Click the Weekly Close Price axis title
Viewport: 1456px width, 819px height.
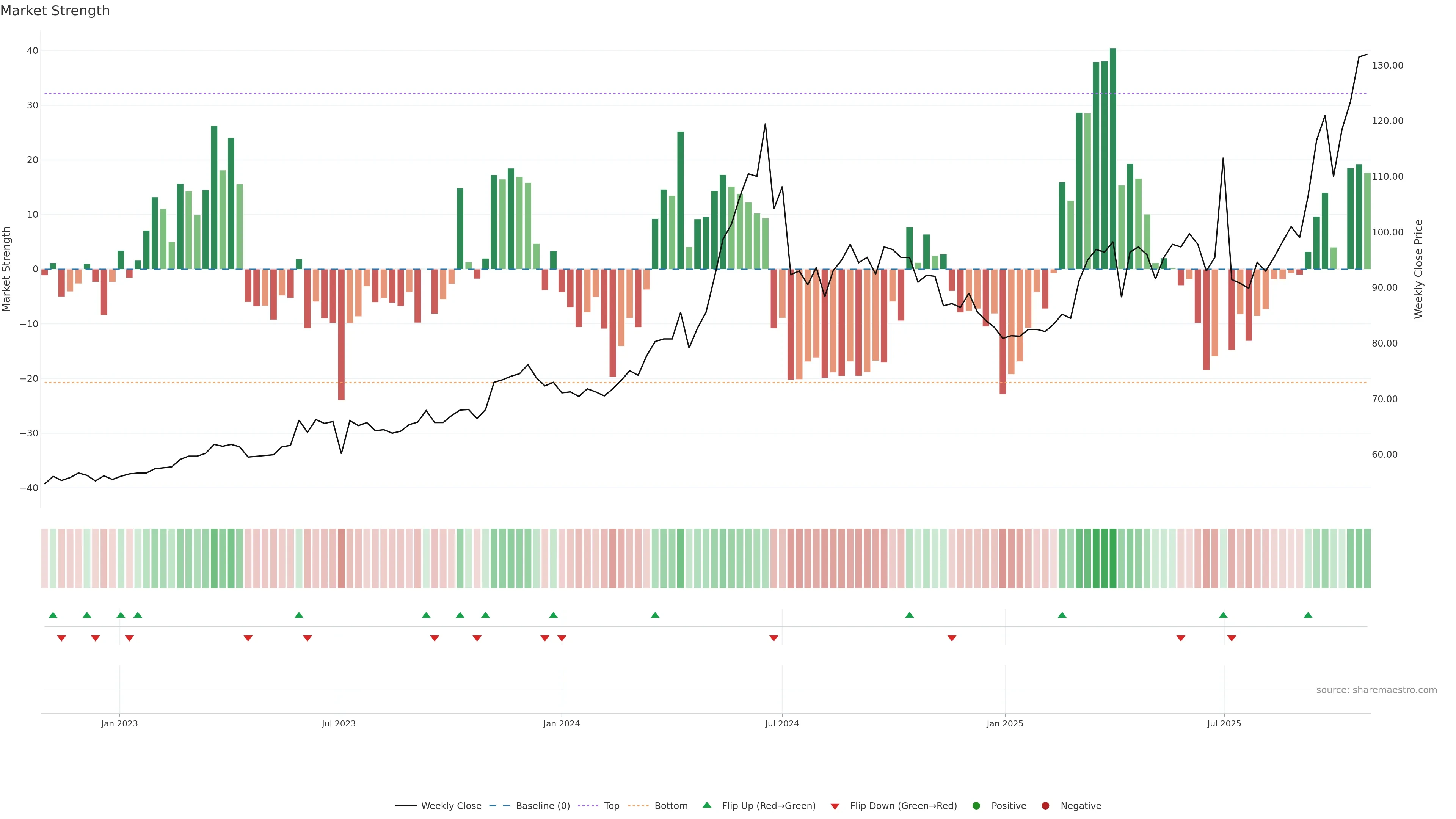[1418, 269]
